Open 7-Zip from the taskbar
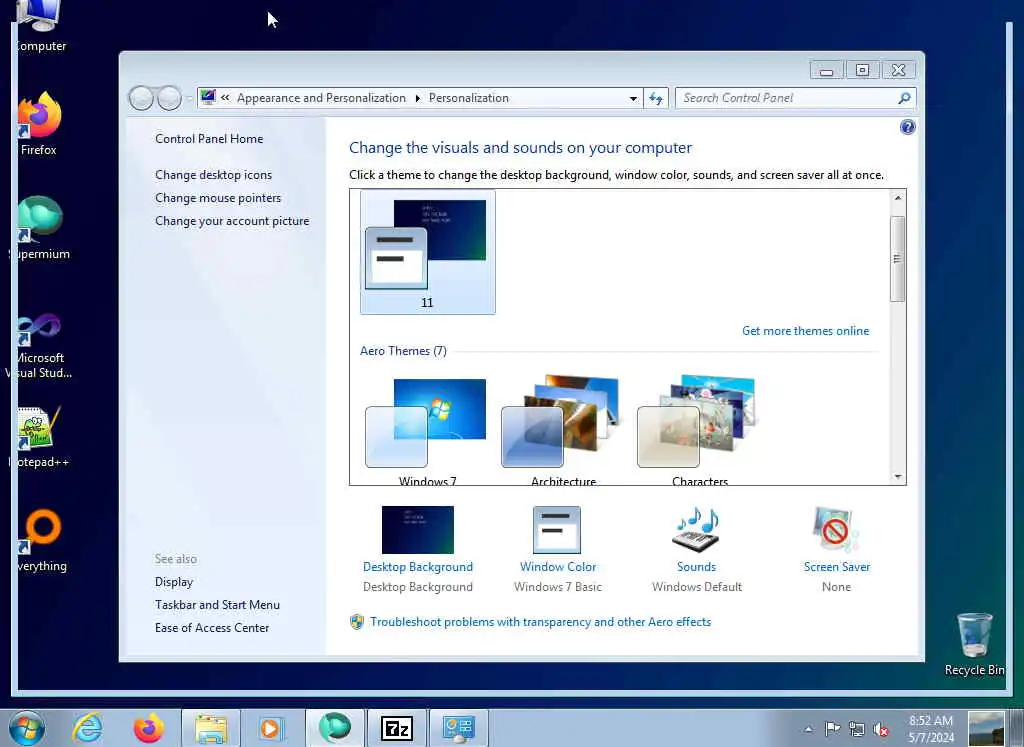Viewport: 1024px width, 747px height. pos(396,728)
